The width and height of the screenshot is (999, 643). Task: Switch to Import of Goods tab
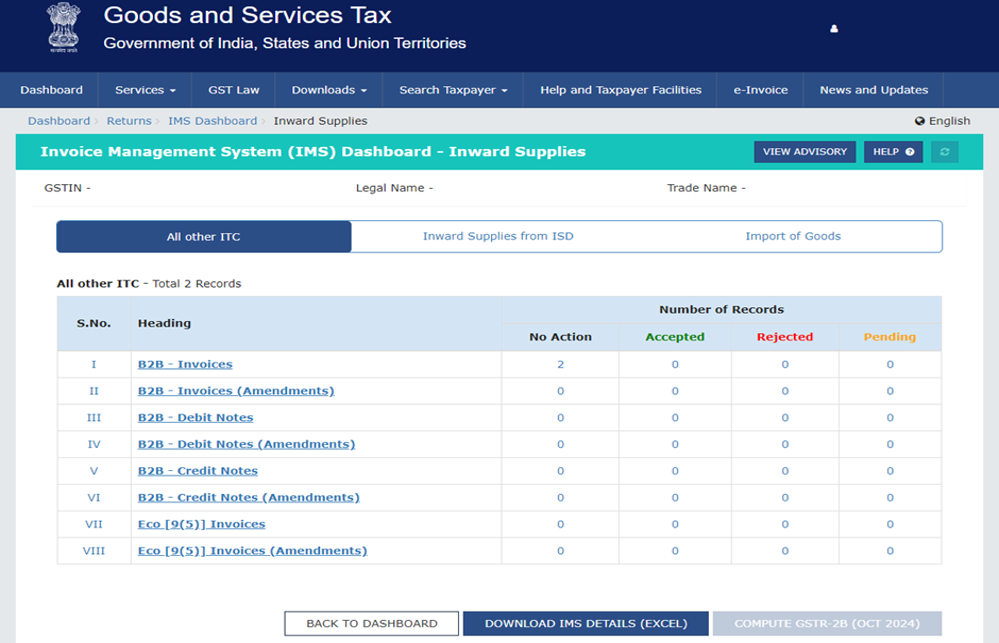click(793, 237)
